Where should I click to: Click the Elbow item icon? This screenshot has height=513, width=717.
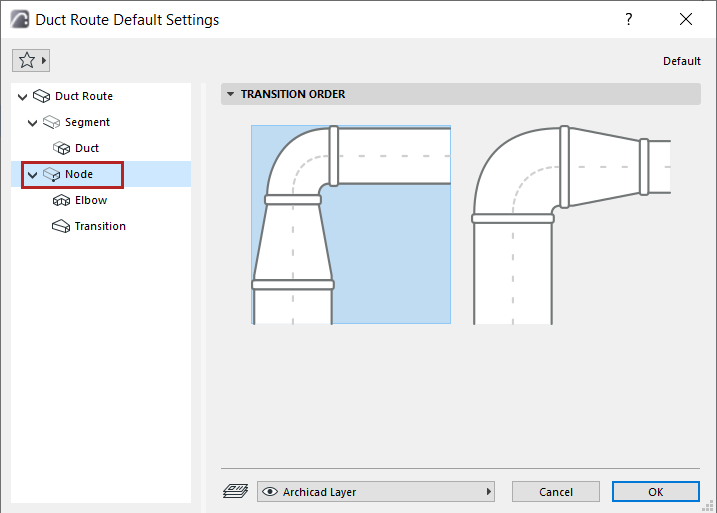[x=61, y=200]
